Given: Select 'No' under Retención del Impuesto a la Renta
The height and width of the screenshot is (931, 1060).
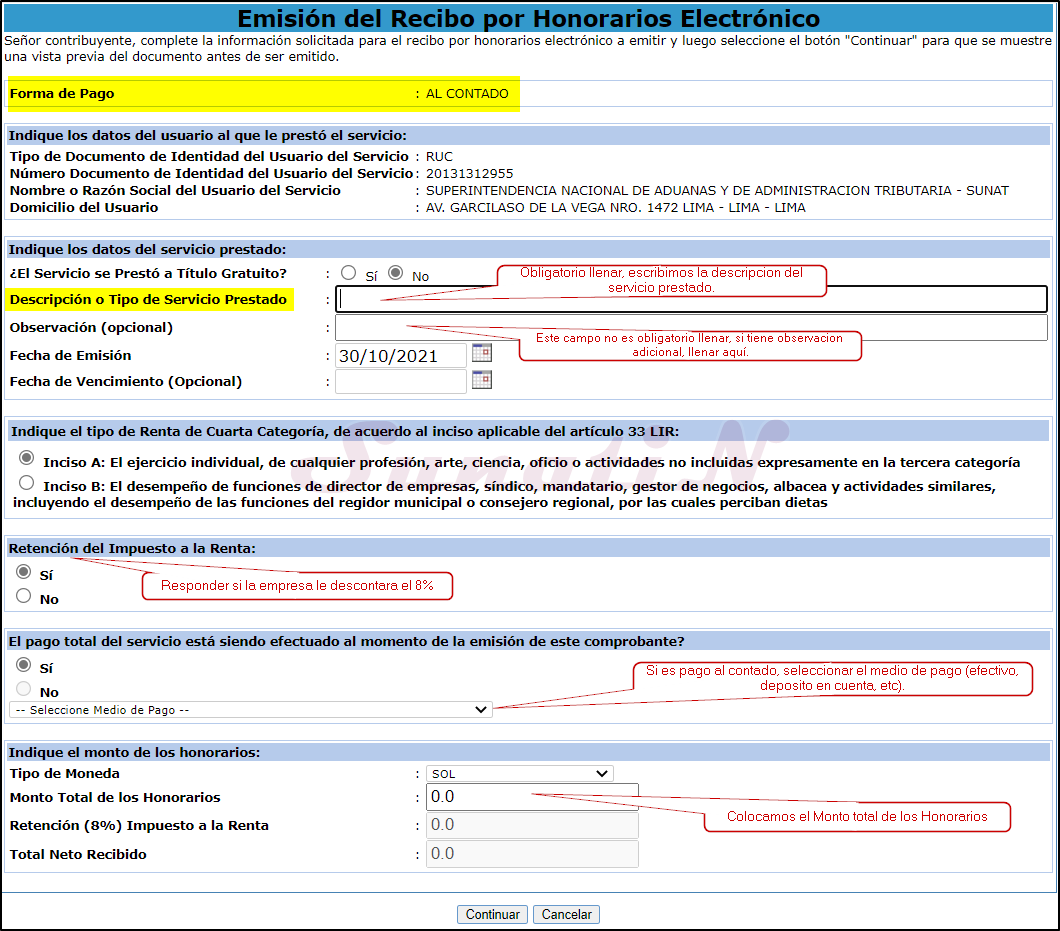Looking at the screenshot, I should 24,597.
